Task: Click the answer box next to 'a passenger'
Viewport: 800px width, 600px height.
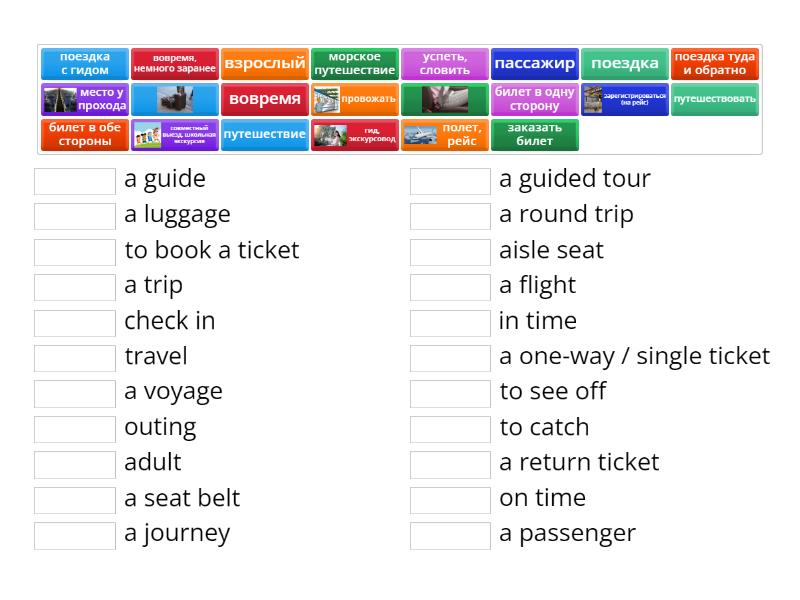Action: point(450,535)
